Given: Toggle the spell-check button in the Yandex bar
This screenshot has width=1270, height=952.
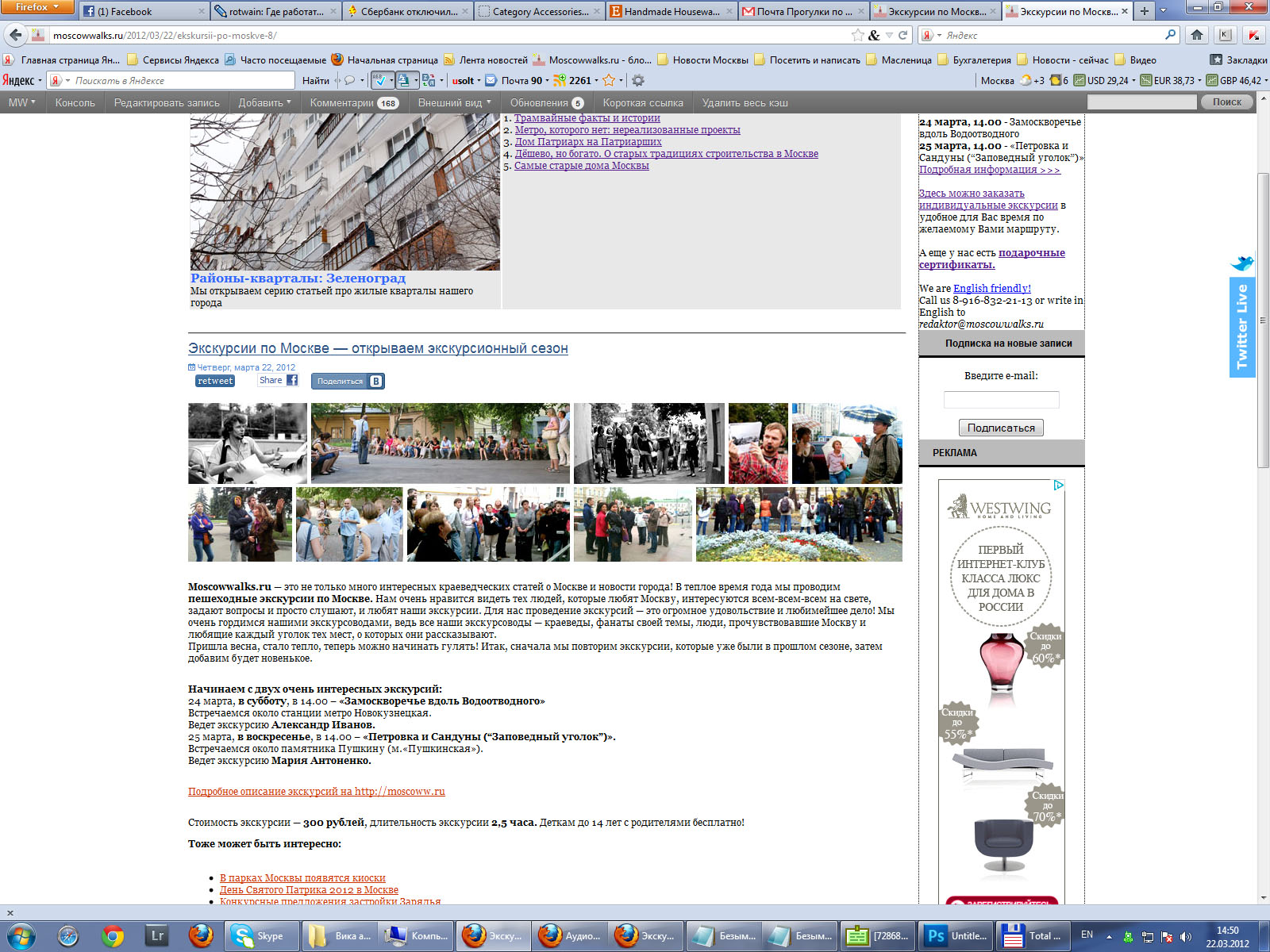Looking at the screenshot, I should point(380,80).
